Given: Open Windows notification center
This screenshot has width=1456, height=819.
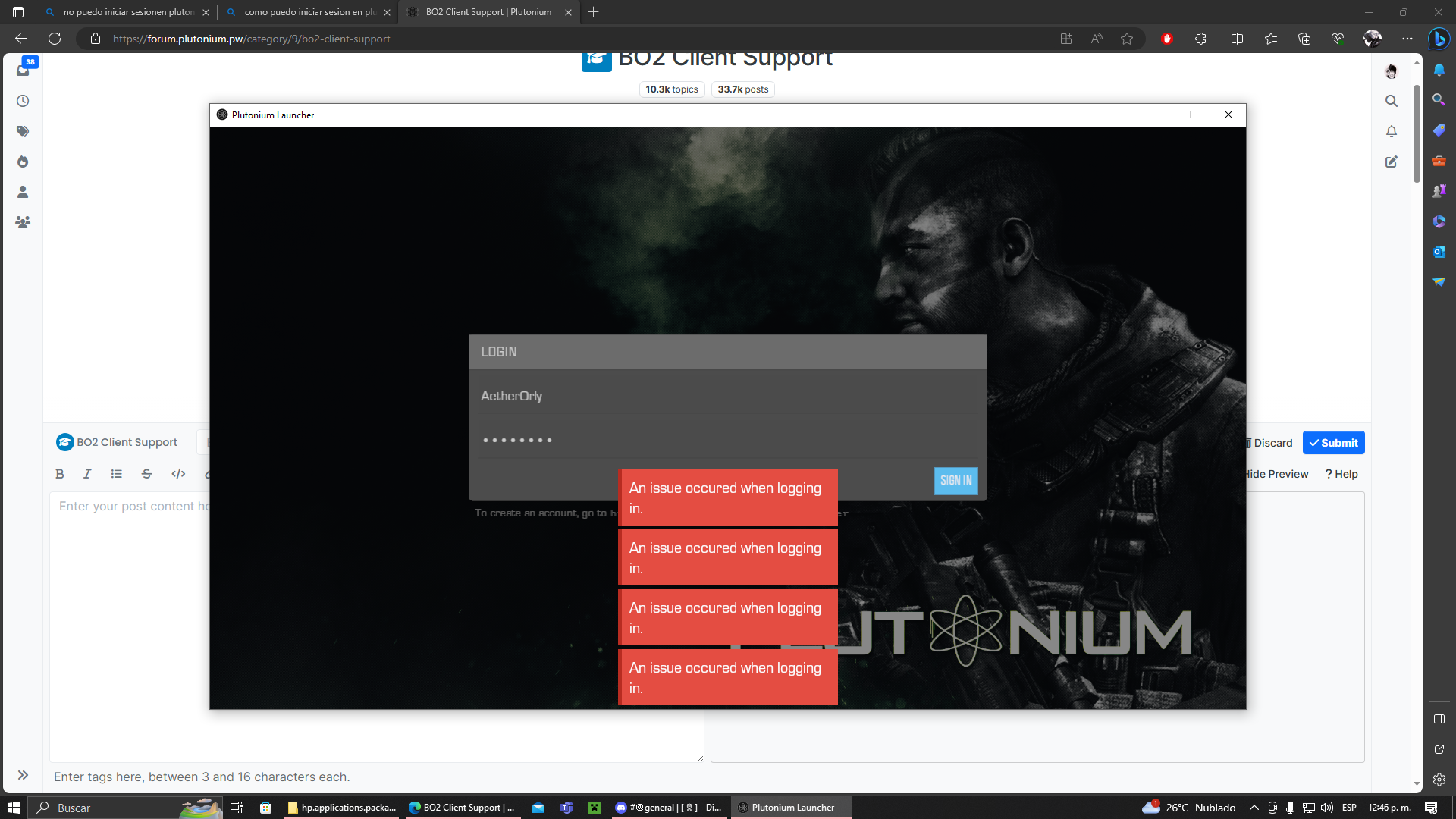Looking at the screenshot, I should pos(1431,808).
